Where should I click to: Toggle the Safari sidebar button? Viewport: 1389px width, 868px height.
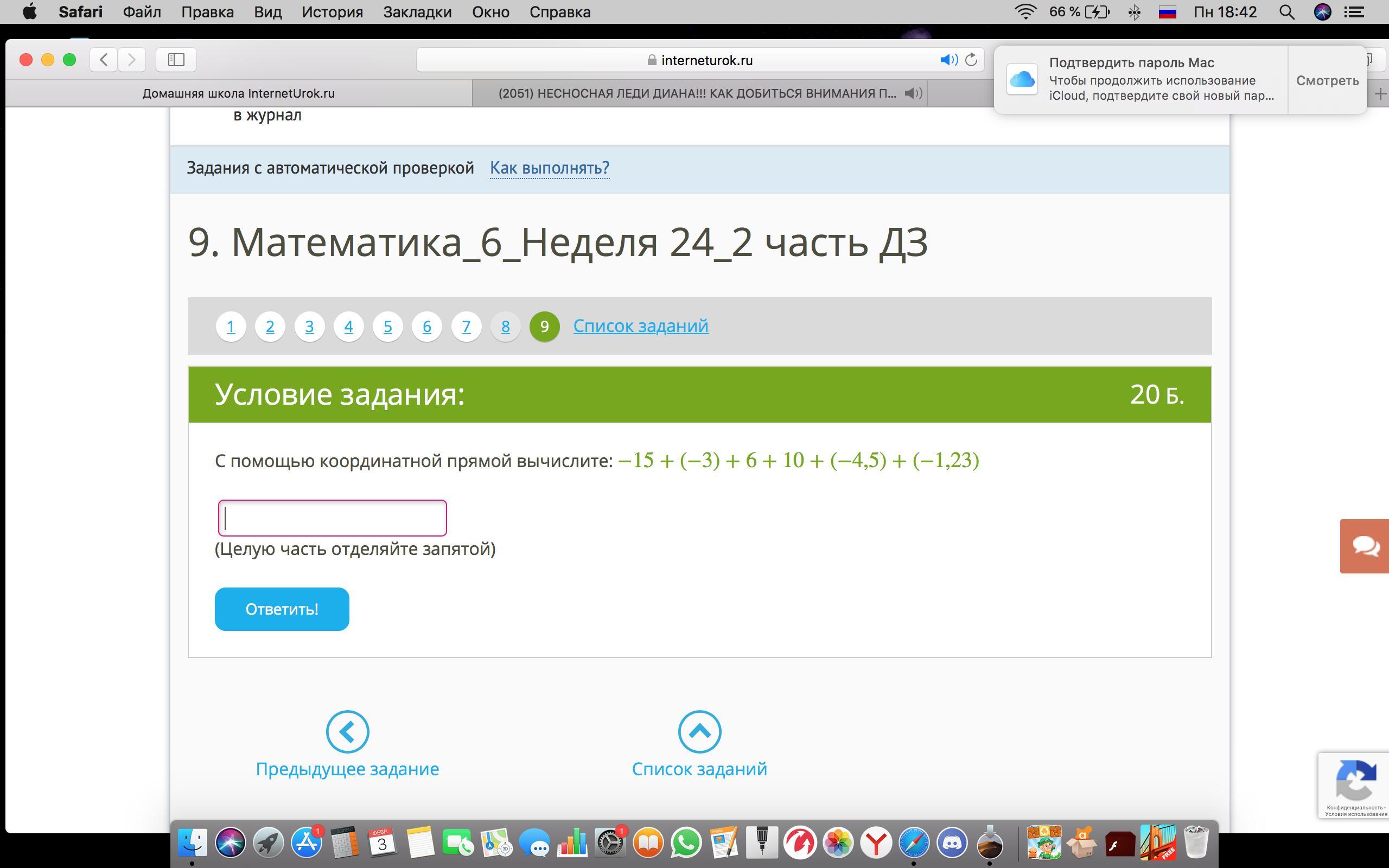176,60
